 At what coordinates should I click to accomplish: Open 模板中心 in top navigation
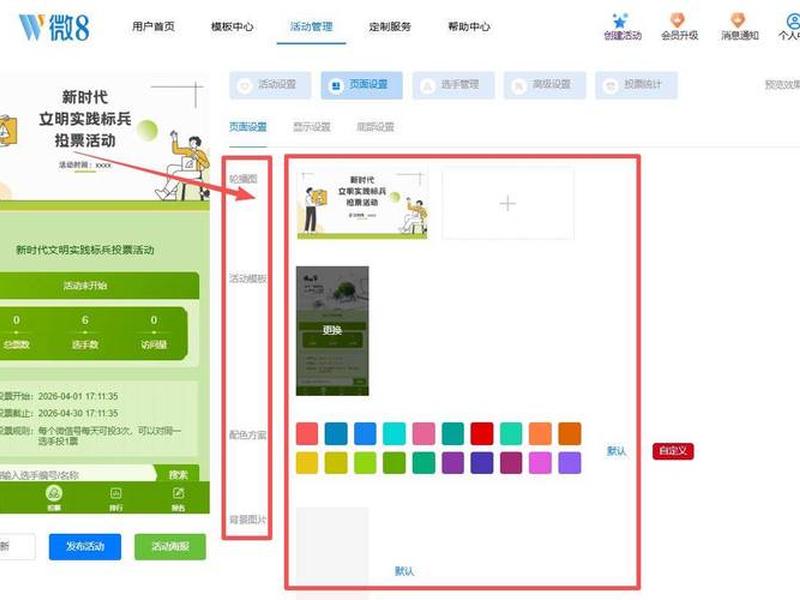pos(232,27)
